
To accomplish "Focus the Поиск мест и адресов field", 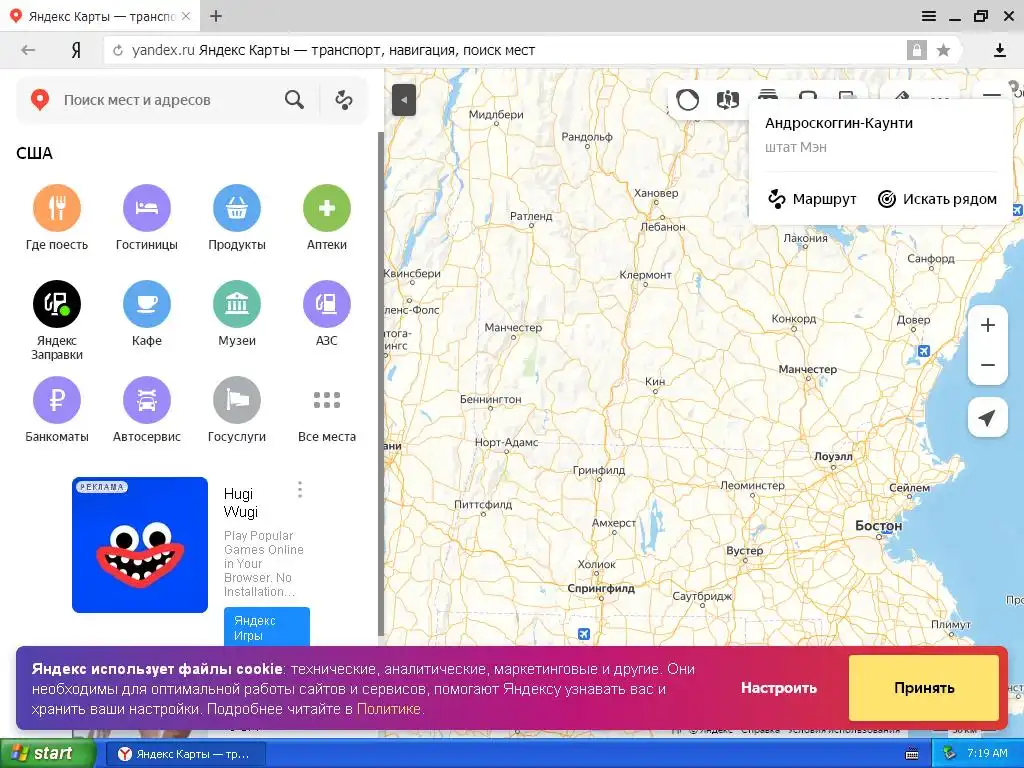I will pyautogui.click(x=137, y=100).
